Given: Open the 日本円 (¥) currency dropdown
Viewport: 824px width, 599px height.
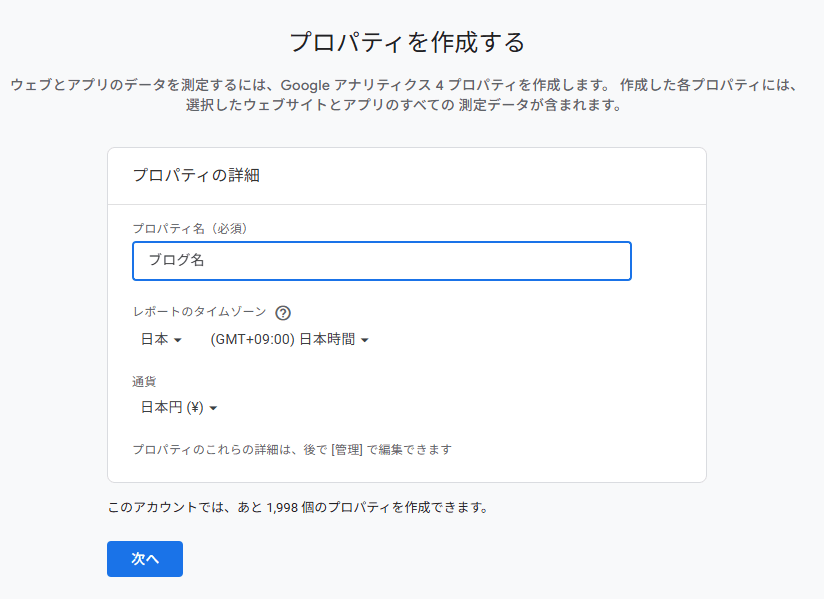Looking at the screenshot, I should 179,407.
